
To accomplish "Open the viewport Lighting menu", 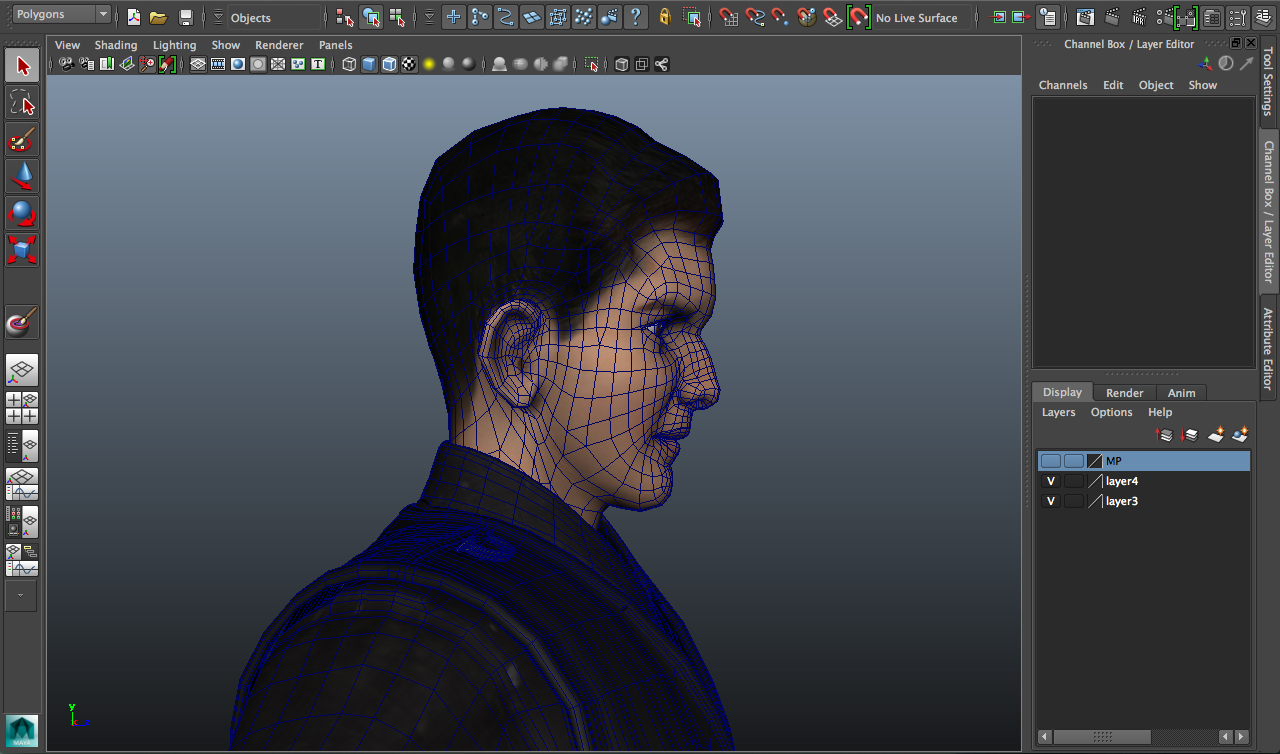I will point(175,45).
